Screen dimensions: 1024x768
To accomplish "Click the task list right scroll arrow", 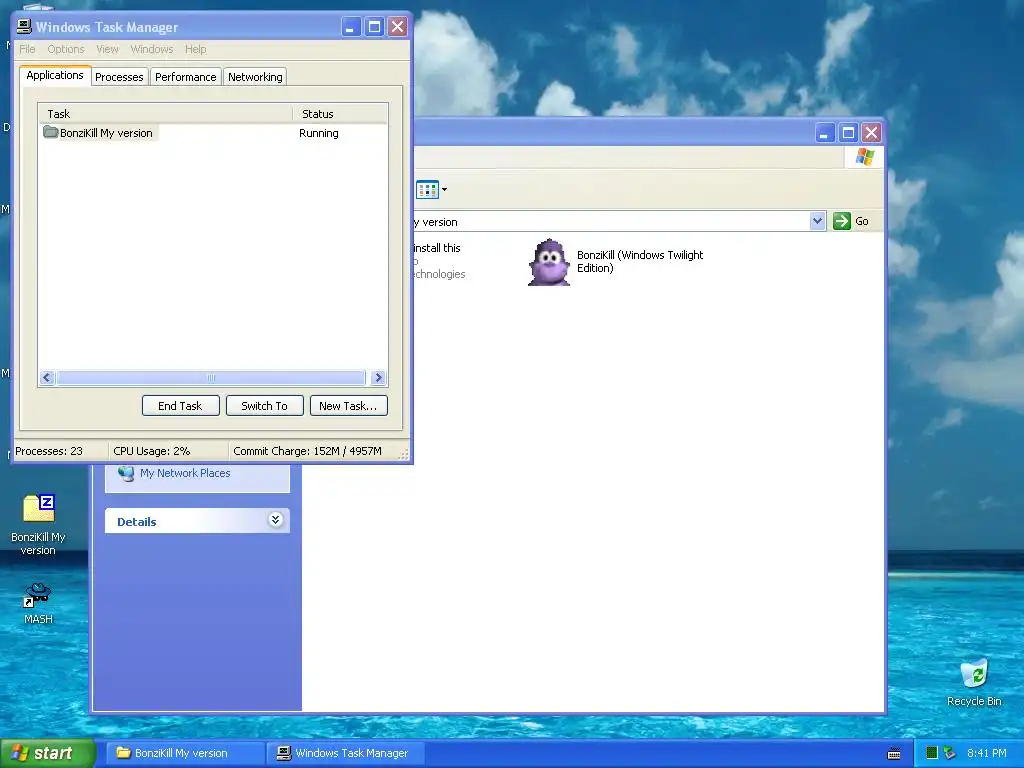I will pos(378,377).
